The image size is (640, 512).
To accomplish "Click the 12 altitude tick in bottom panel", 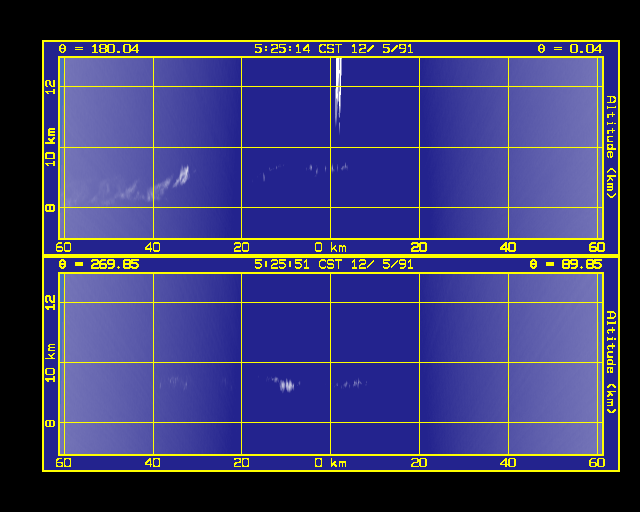I will click(x=50, y=303).
